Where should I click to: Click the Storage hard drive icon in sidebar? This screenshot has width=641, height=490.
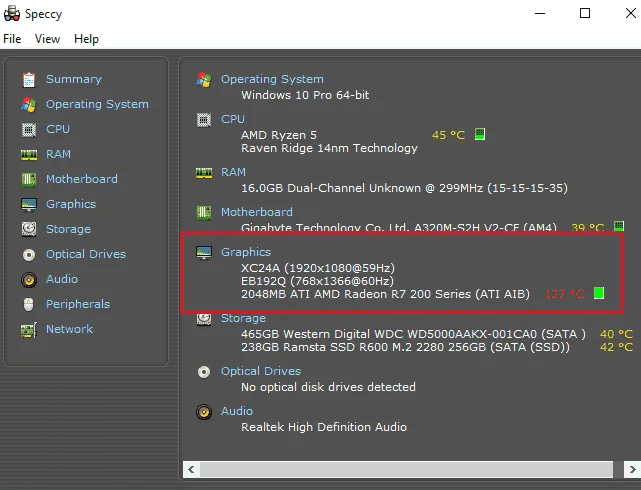29,229
